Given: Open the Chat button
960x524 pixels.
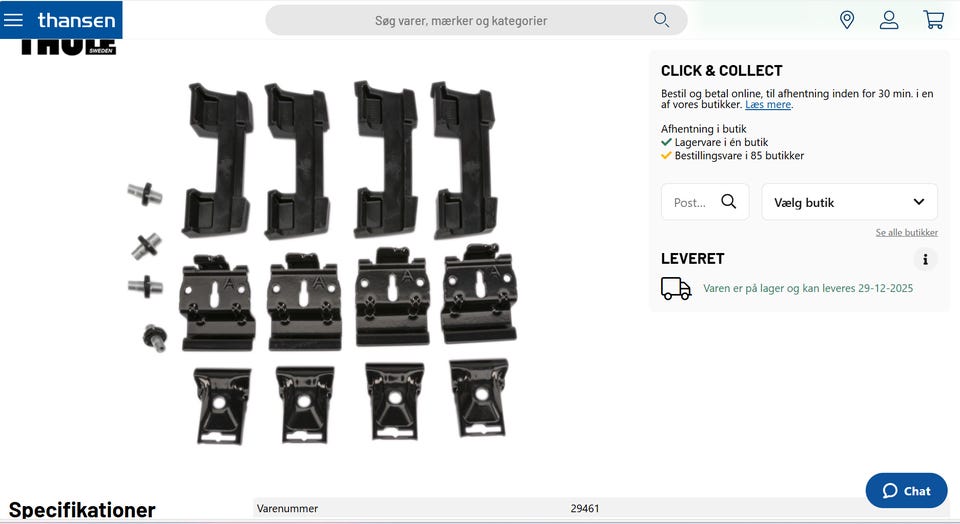Looking at the screenshot, I should pyautogui.click(x=906, y=490).
